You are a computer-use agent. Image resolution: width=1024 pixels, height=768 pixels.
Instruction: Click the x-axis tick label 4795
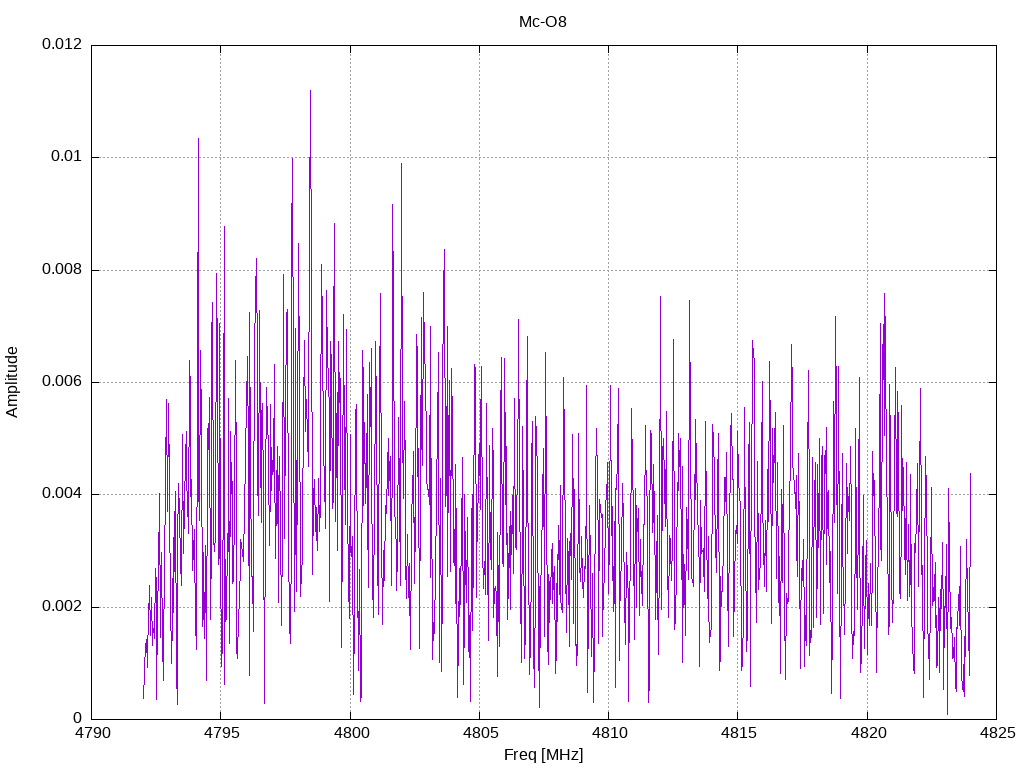[x=221, y=733]
